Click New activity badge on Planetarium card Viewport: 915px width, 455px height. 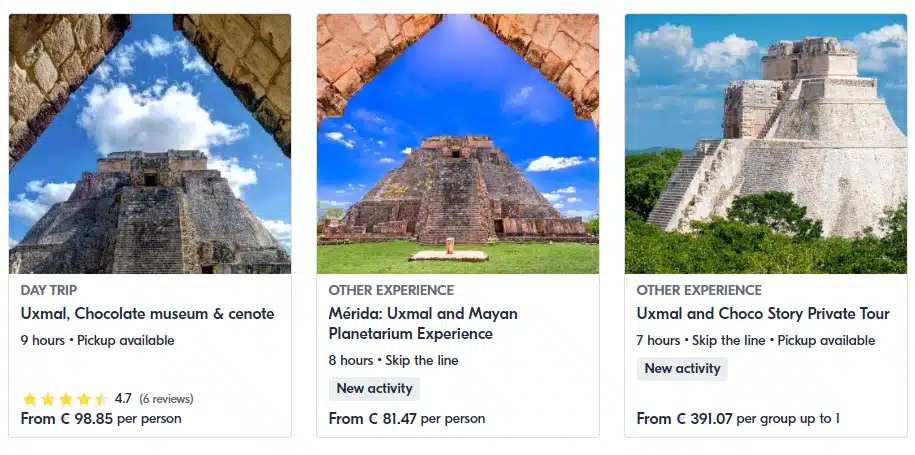click(375, 388)
